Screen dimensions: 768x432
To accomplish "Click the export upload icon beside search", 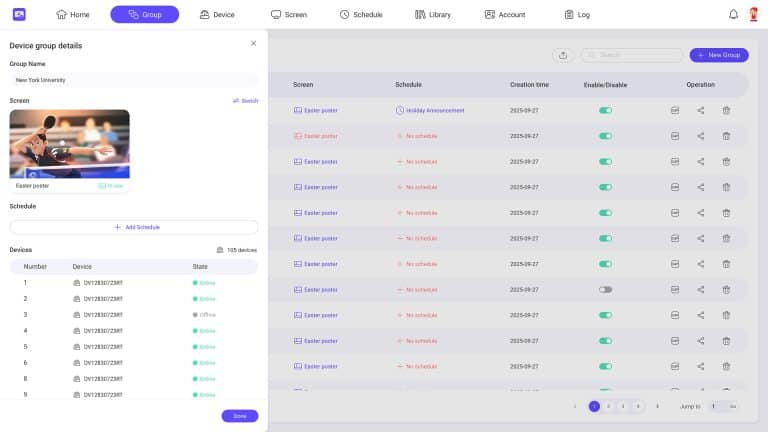I will pos(562,55).
